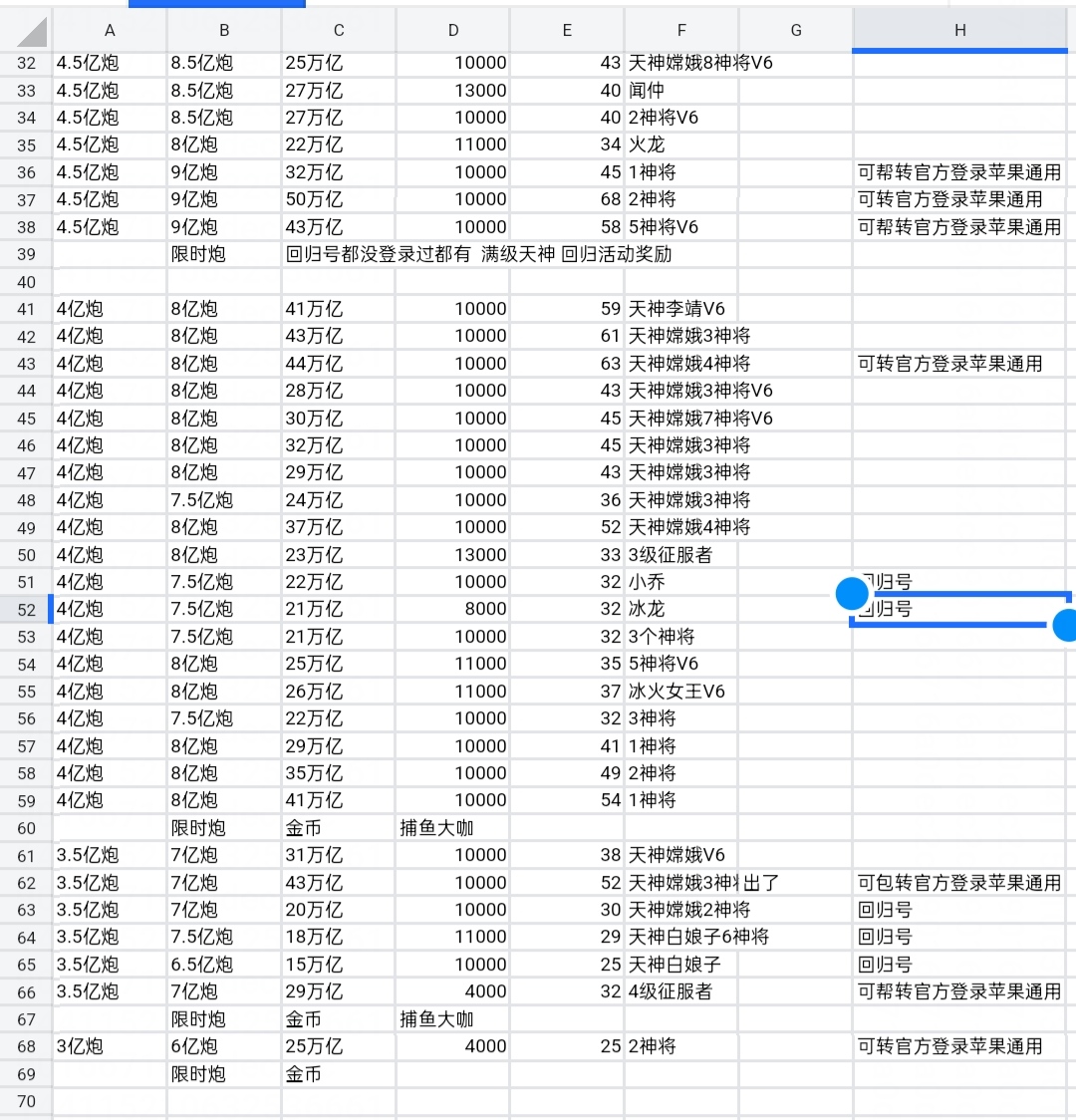Select the 冰火女王V6 cell
Image resolution: width=1076 pixels, height=1120 pixels.
pyautogui.click(x=681, y=692)
